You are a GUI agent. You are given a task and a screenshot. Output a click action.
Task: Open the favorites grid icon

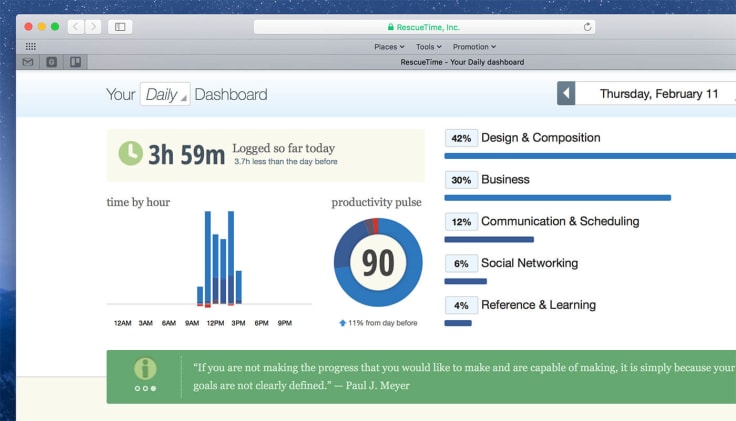click(31, 46)
